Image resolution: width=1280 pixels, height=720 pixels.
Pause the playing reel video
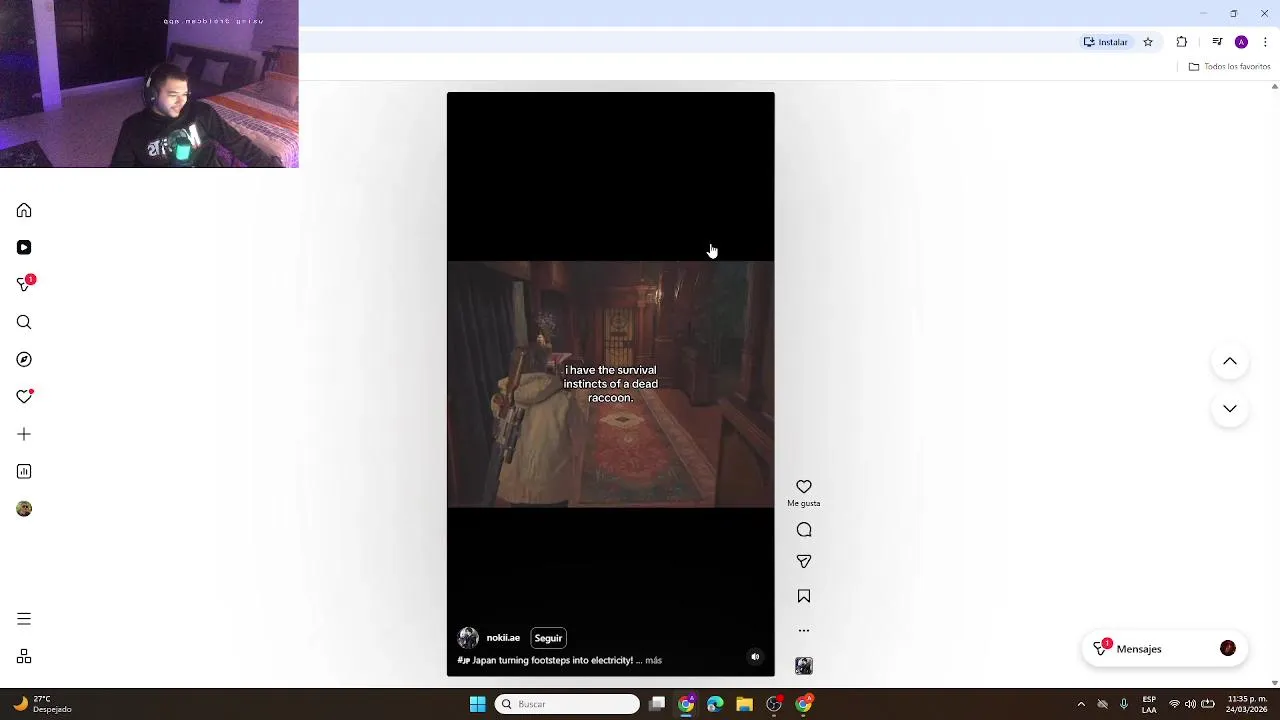[x=610, y=385]
